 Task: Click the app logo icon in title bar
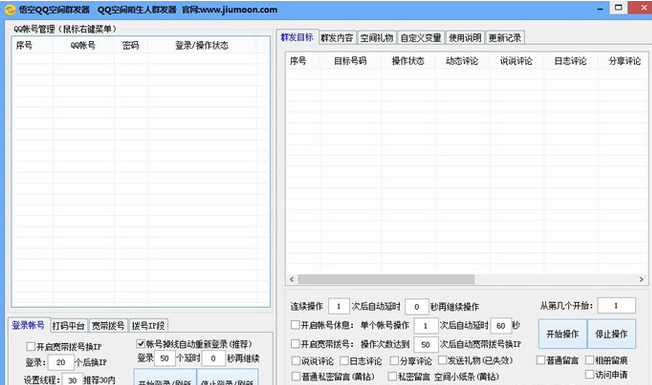(10, 10)
